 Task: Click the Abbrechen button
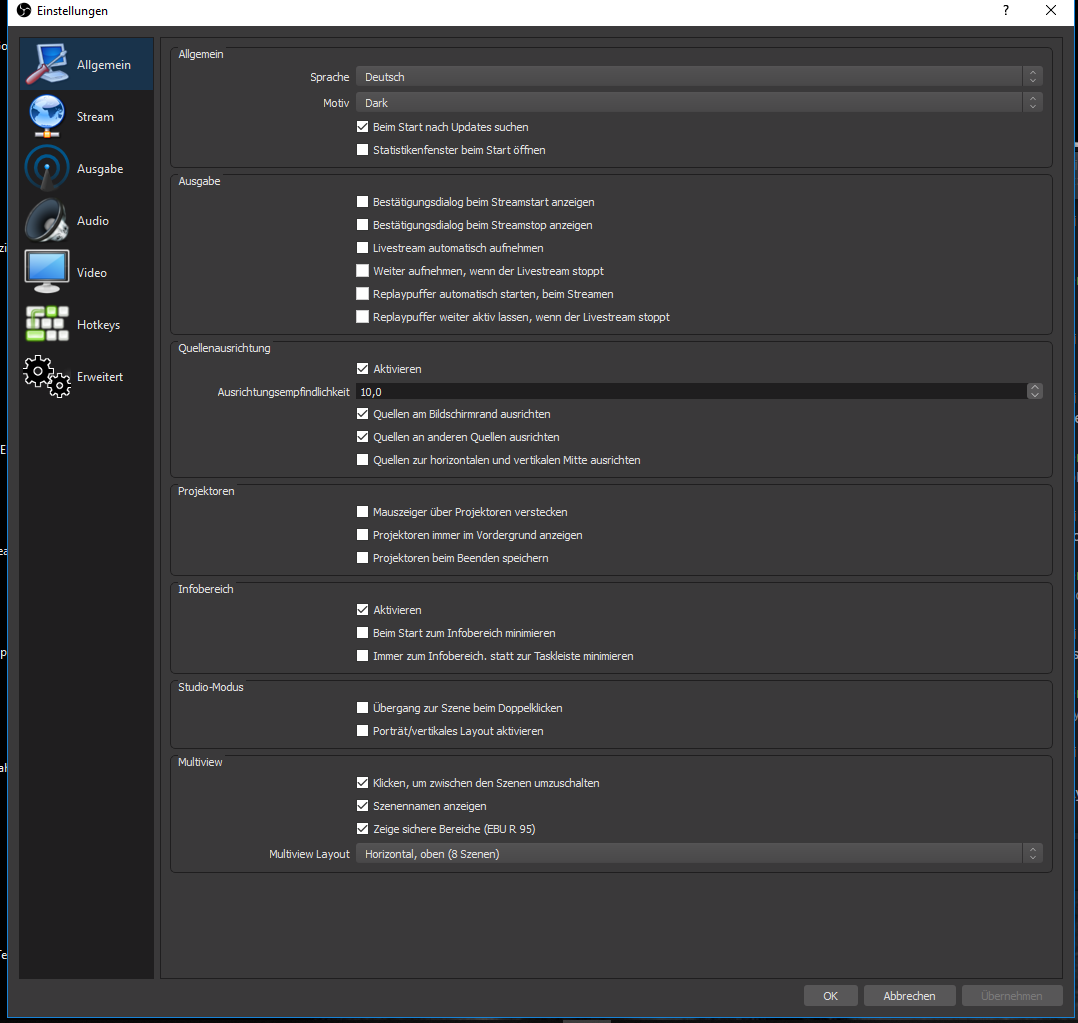(909, 996)
